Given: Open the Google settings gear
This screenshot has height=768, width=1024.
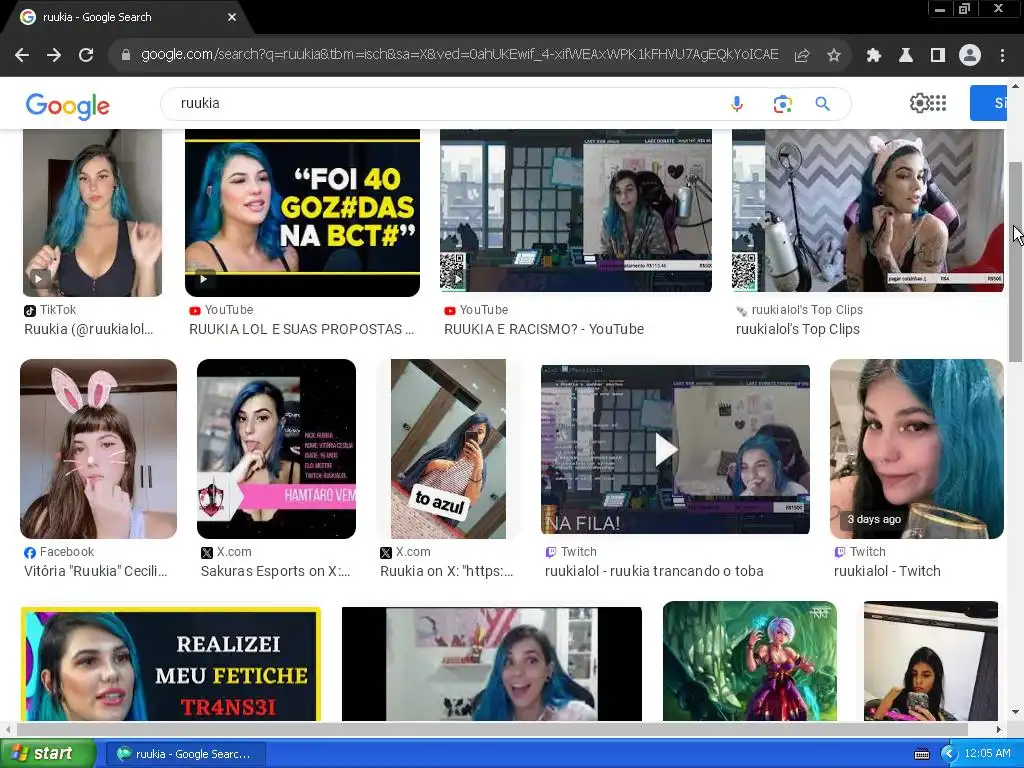Looking at the screenshot, I should click(919, 103).
